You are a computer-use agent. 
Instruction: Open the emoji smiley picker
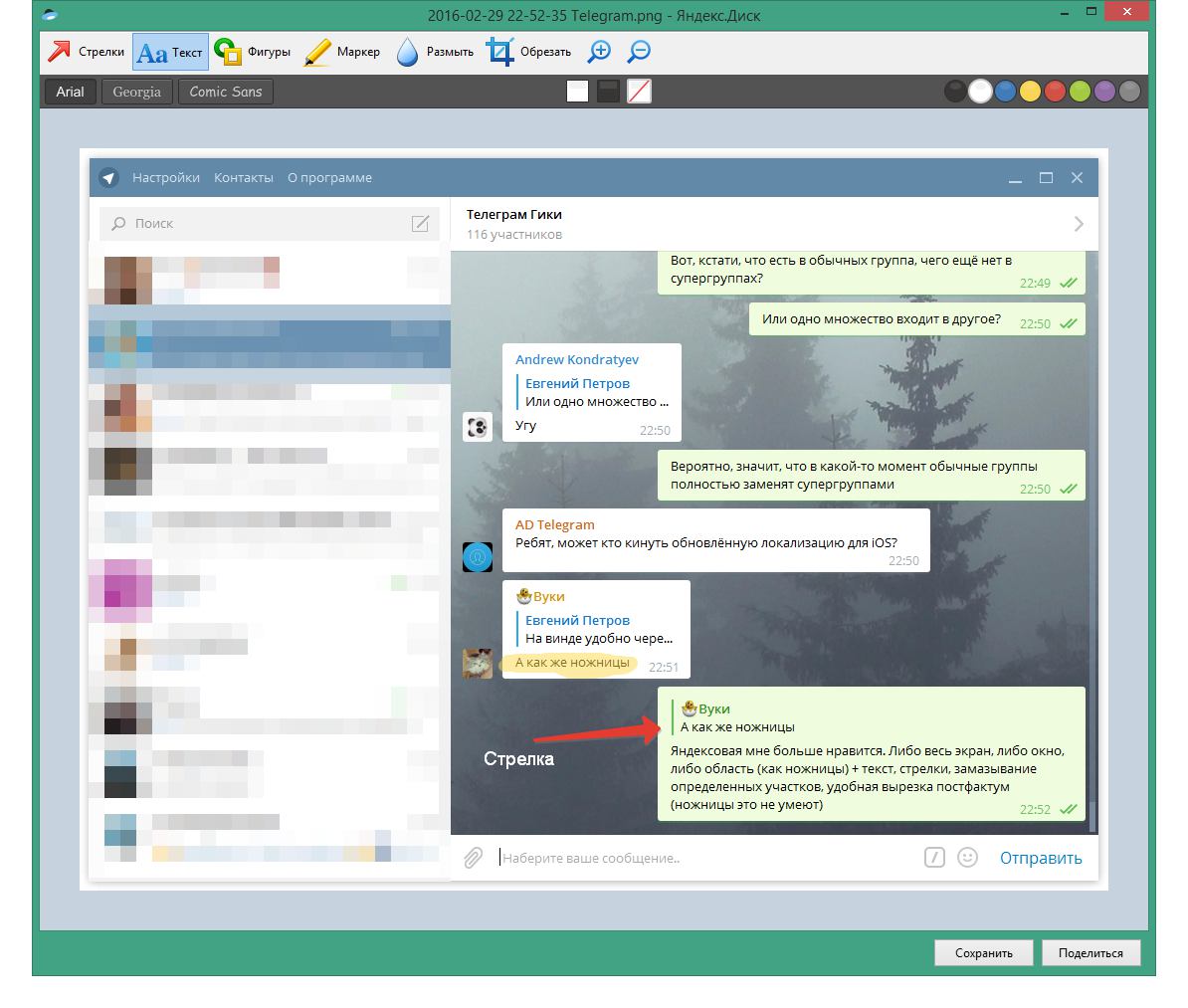967,857
